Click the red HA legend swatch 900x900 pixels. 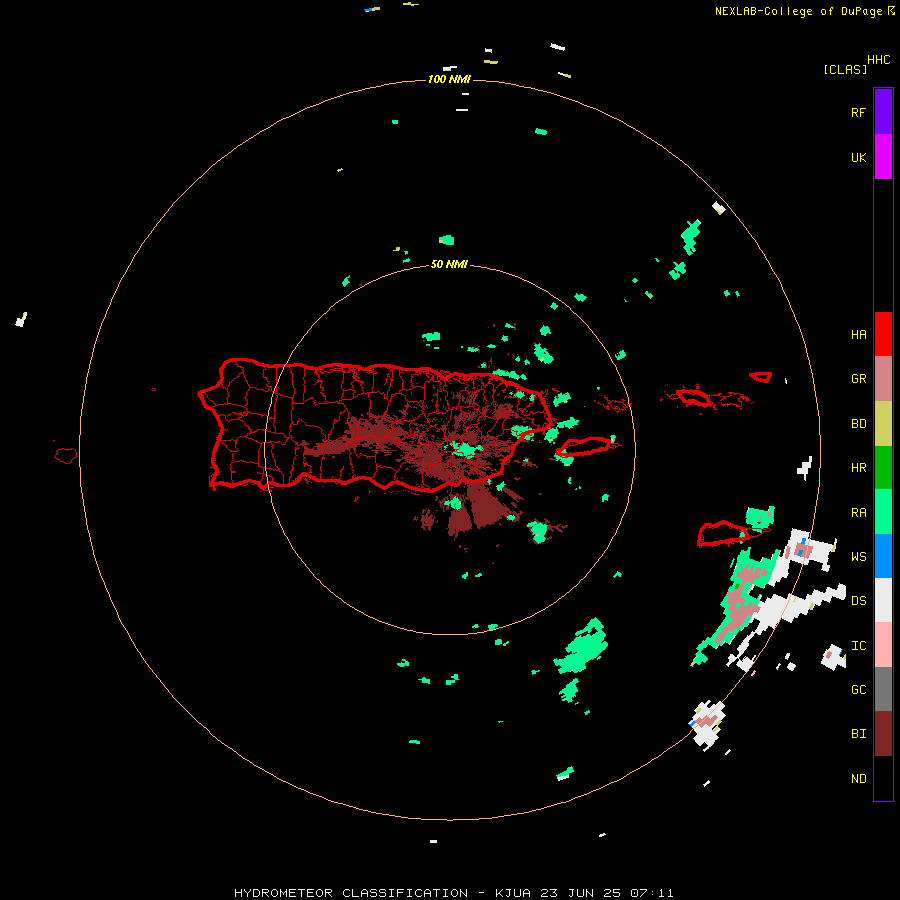(x=883, y=334)
